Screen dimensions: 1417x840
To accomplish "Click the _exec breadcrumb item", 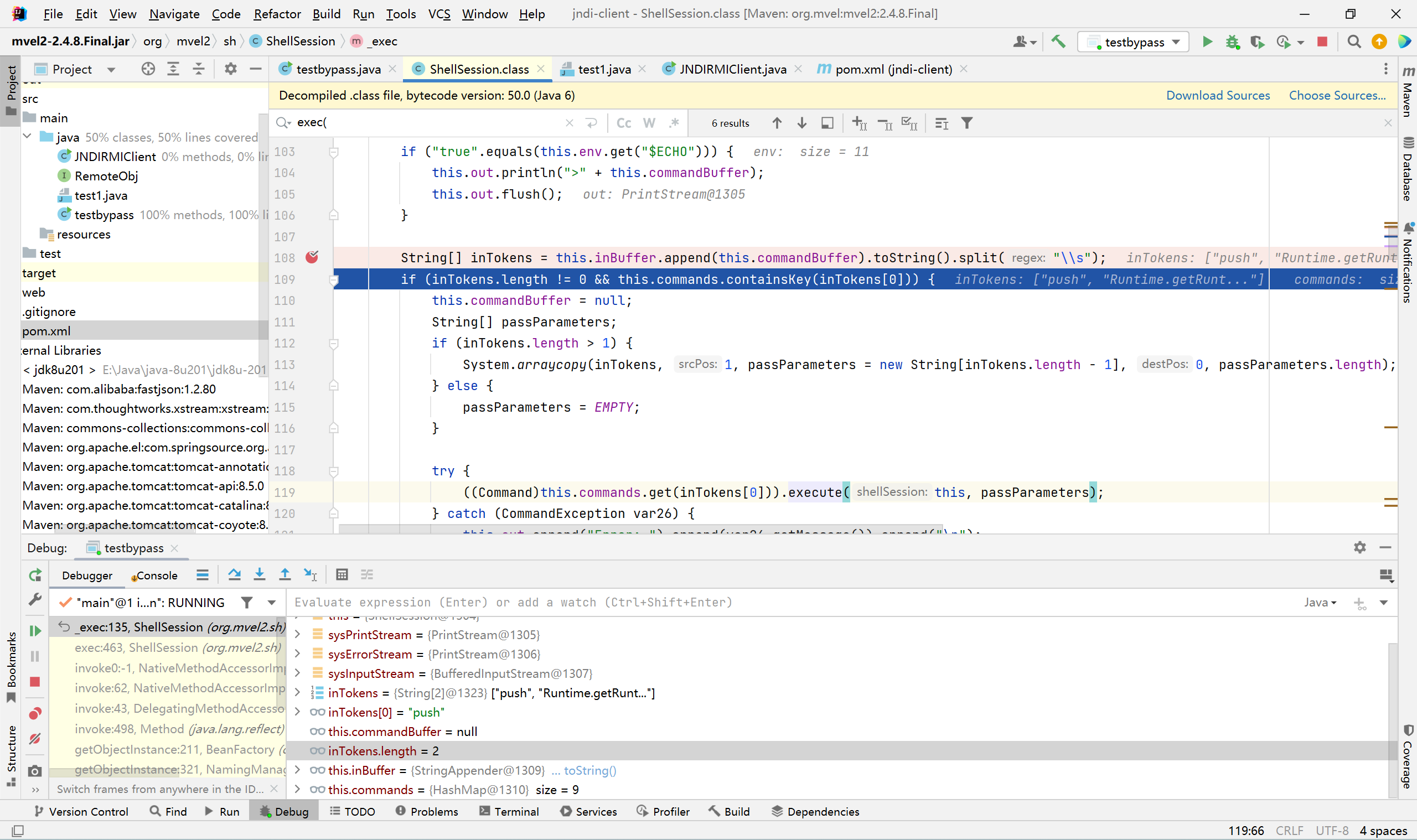I will (374, 42).
